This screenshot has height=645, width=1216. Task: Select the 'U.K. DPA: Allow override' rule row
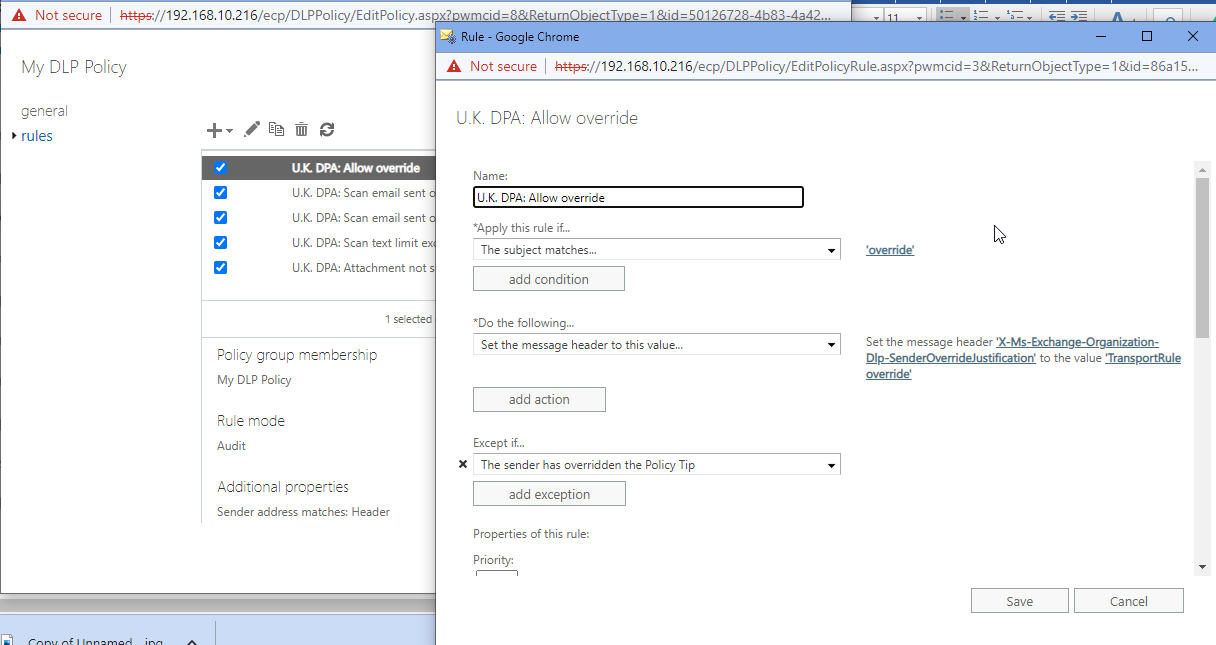pyautogui.click(x=319, y=168)
